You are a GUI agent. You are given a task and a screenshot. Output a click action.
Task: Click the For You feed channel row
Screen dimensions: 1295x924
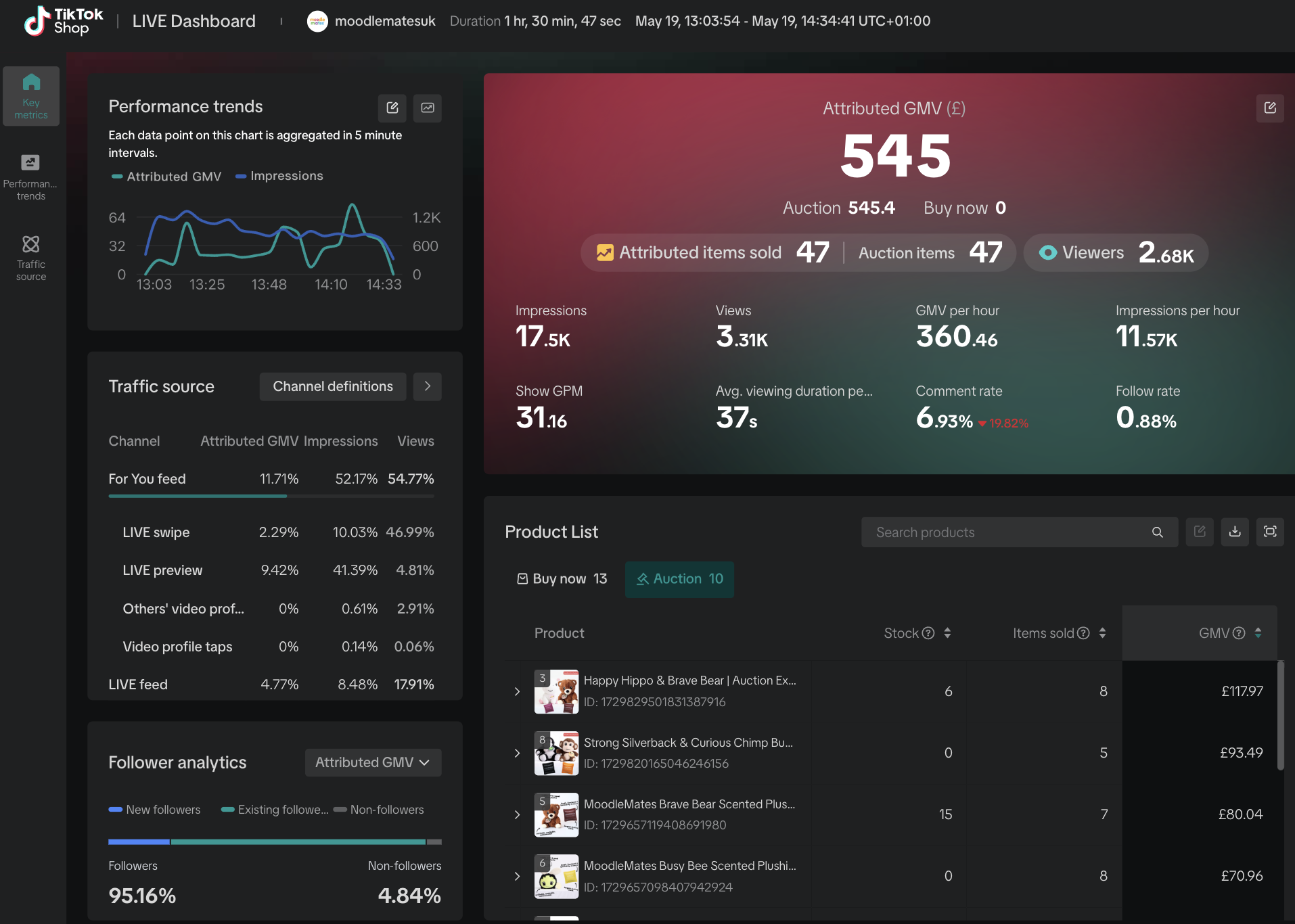[x=271, y=479]
